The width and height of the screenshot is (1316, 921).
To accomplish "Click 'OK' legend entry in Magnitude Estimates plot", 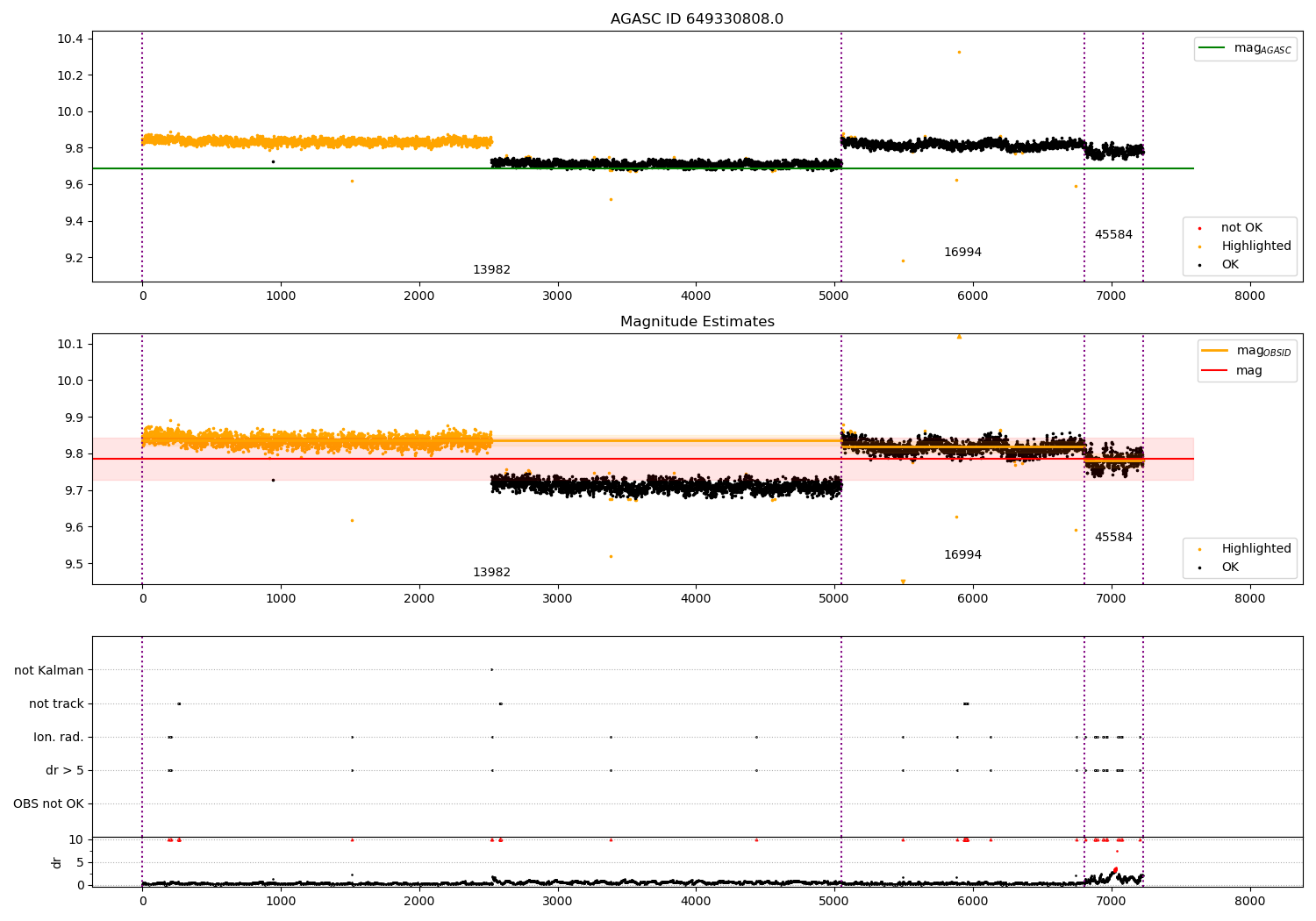I will tap(1219, 568).
